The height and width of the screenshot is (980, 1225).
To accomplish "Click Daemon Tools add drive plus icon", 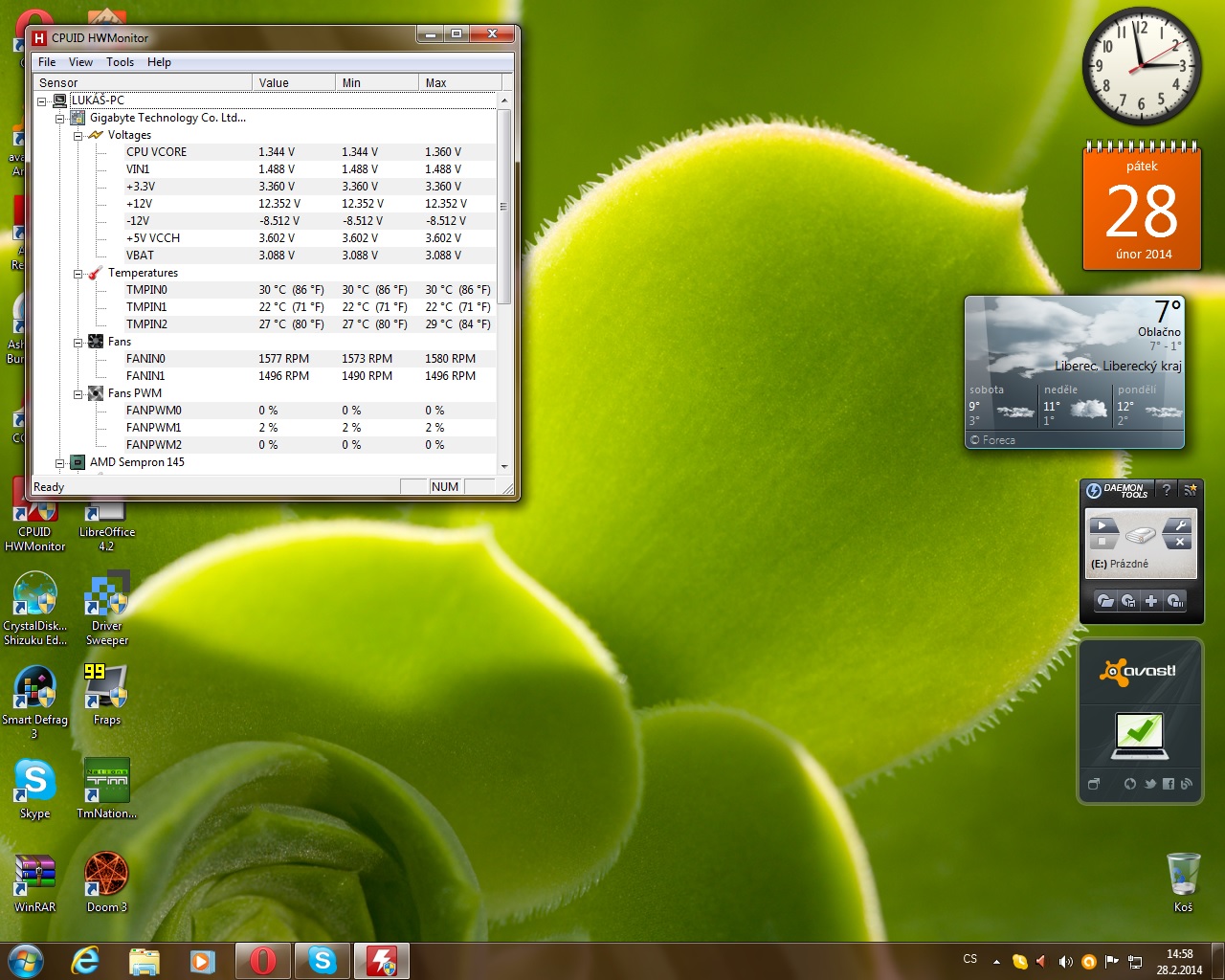I will [x=1151, y=601].
